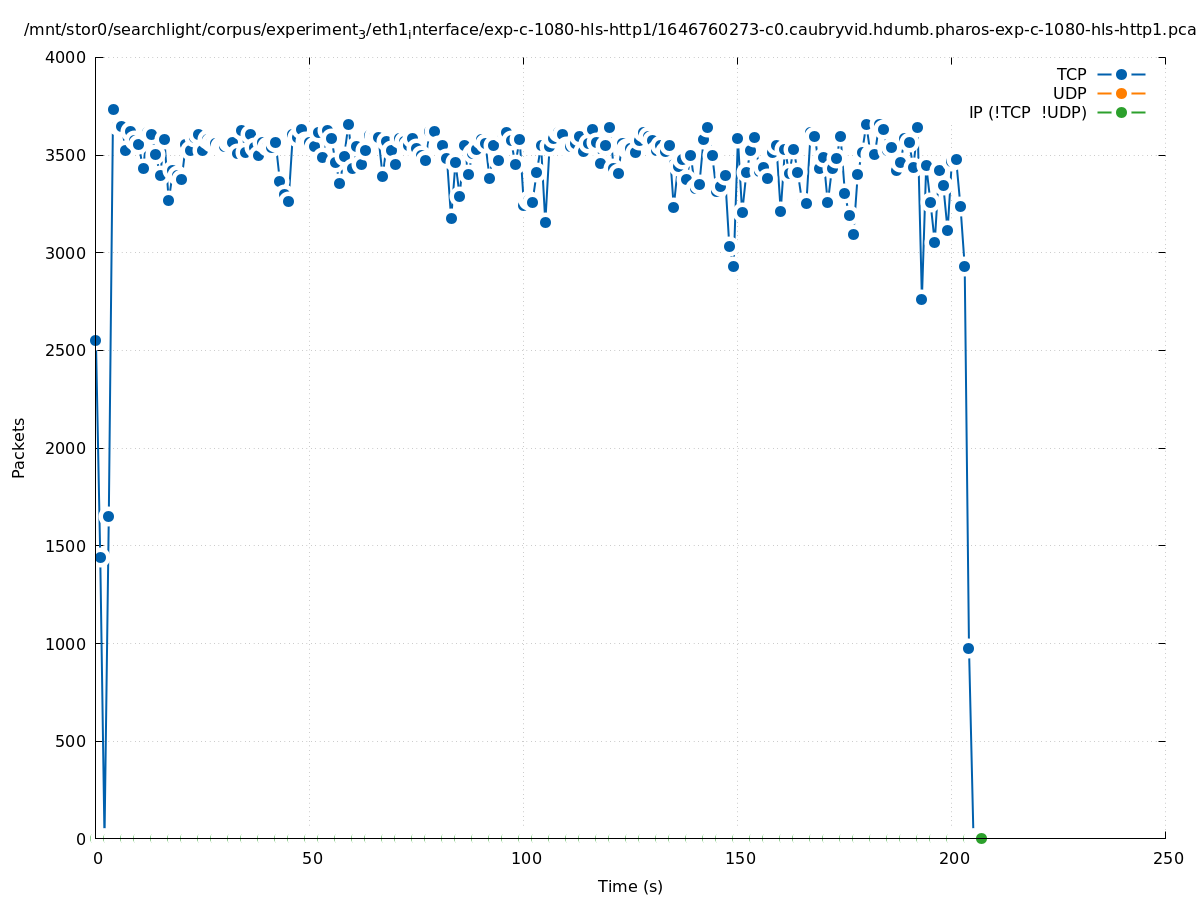This screenshot has width=1197, height=900.
Task: Click the orange UDP legend marker
Action: [1121, 93]
